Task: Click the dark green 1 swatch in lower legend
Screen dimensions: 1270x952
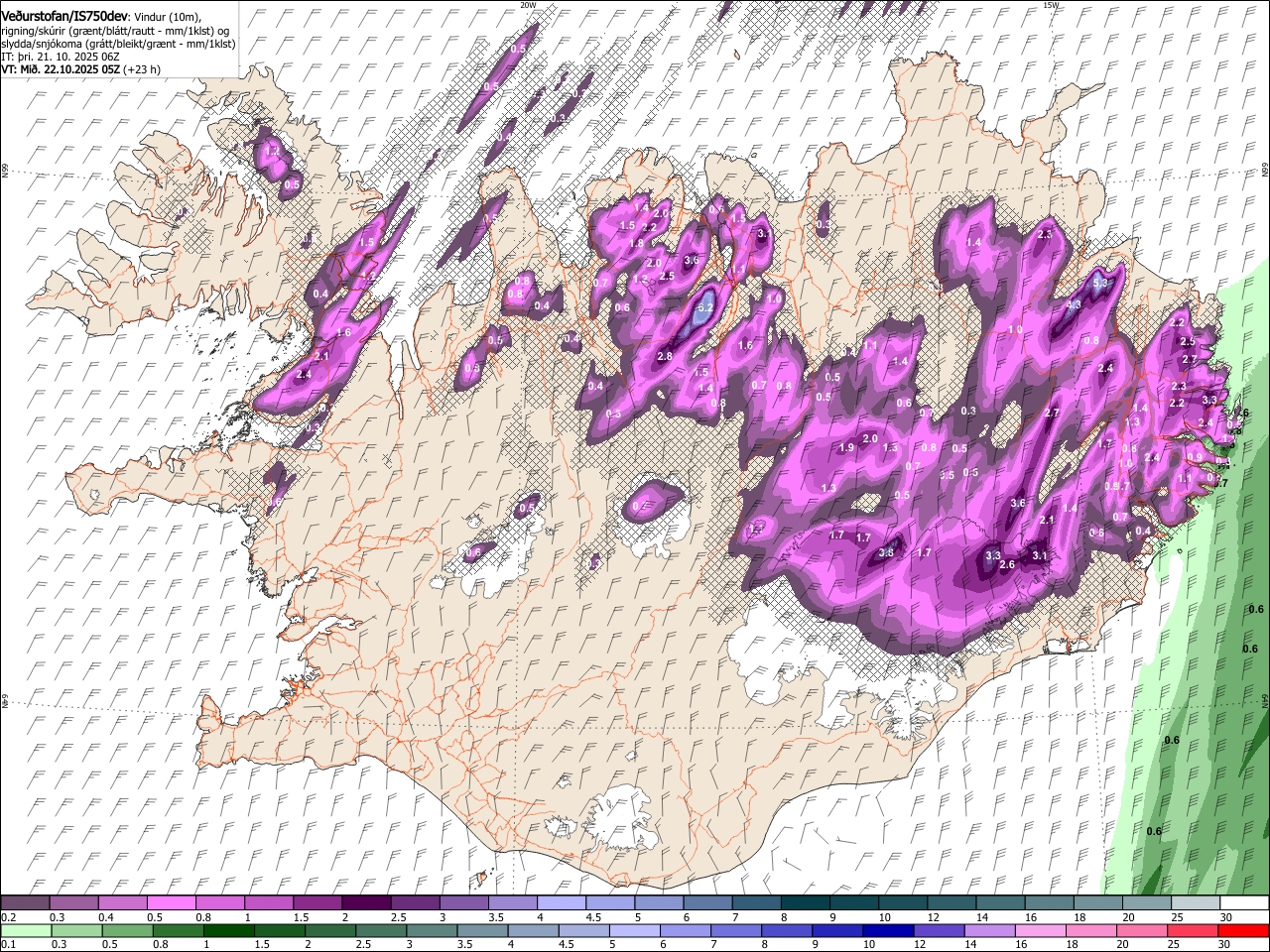Action: point(228,930)
